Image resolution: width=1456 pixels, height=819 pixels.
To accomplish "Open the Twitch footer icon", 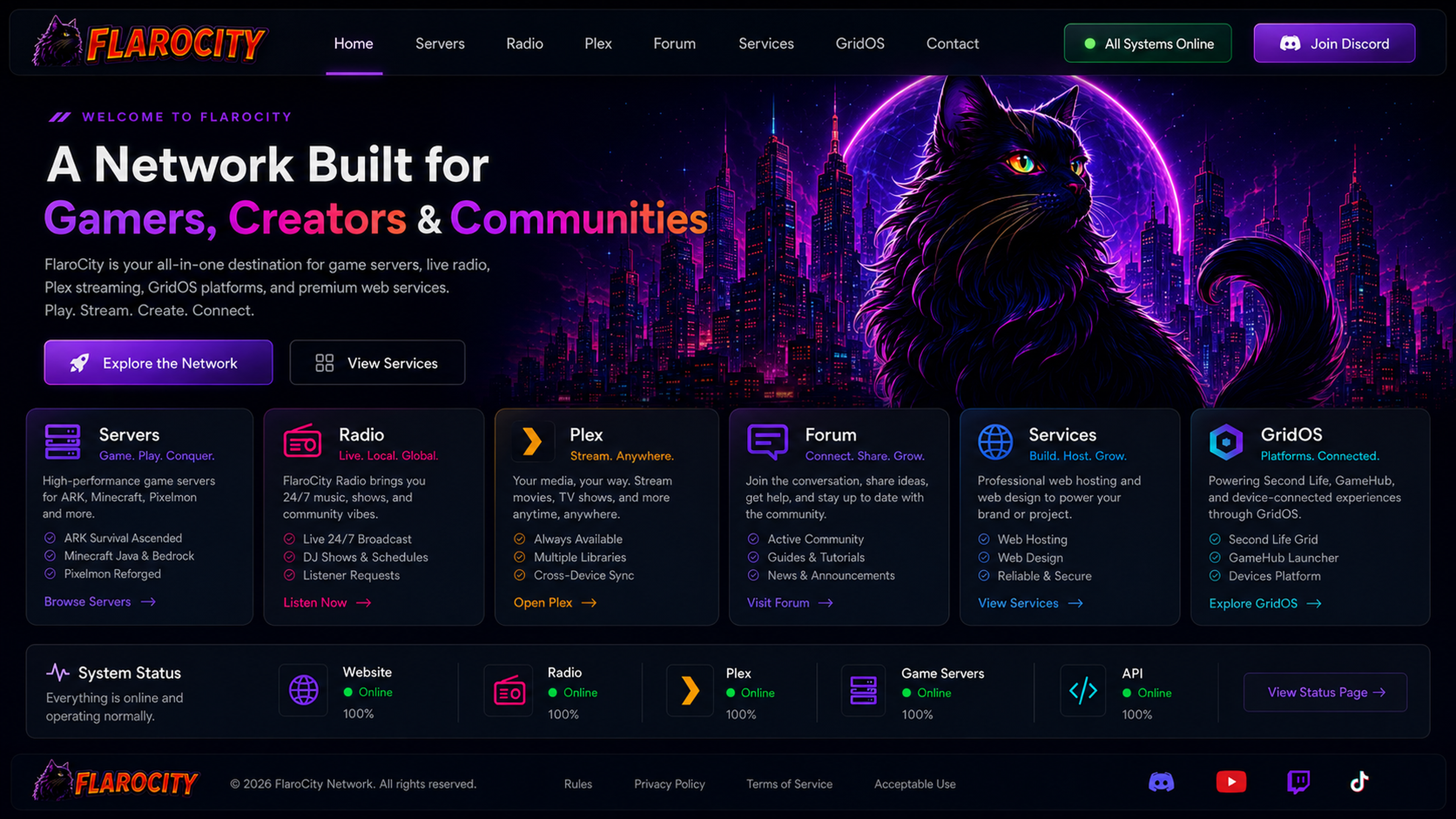I will point(1298,782).
